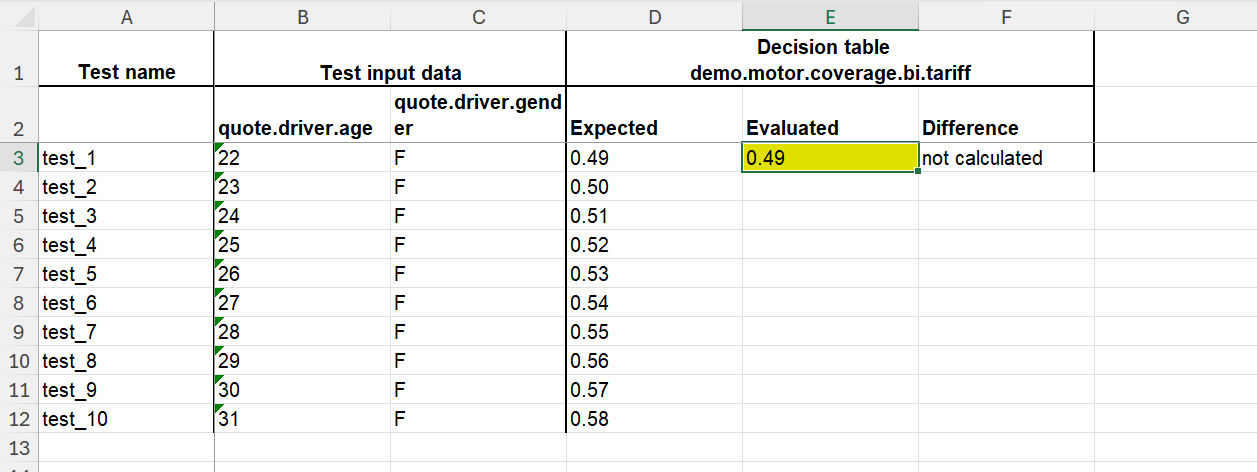Screen dimensions: 1257x472
Task: Select column G header
Action: [1182, 15]
